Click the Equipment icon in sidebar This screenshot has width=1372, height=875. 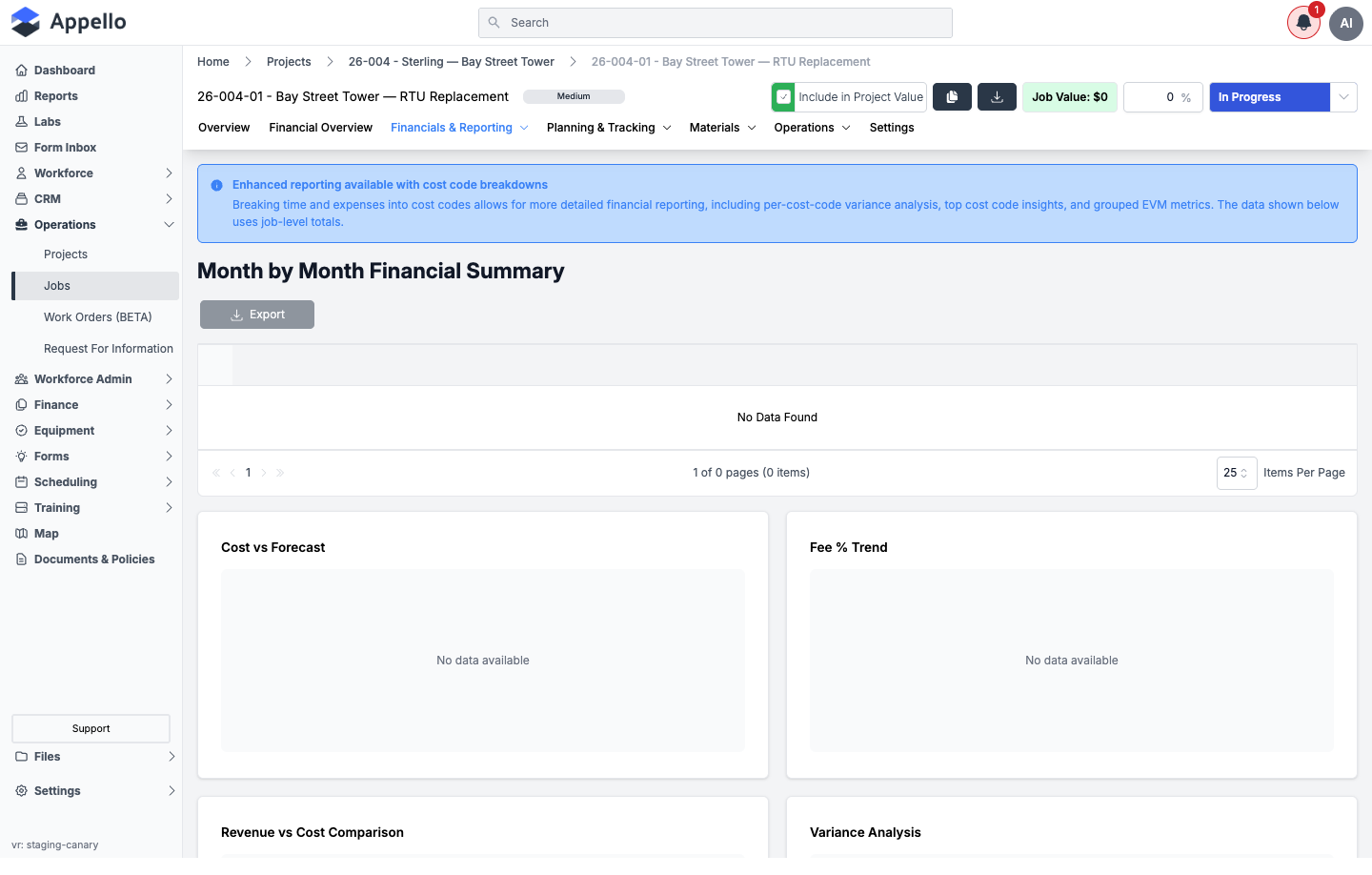pos(21,431)
